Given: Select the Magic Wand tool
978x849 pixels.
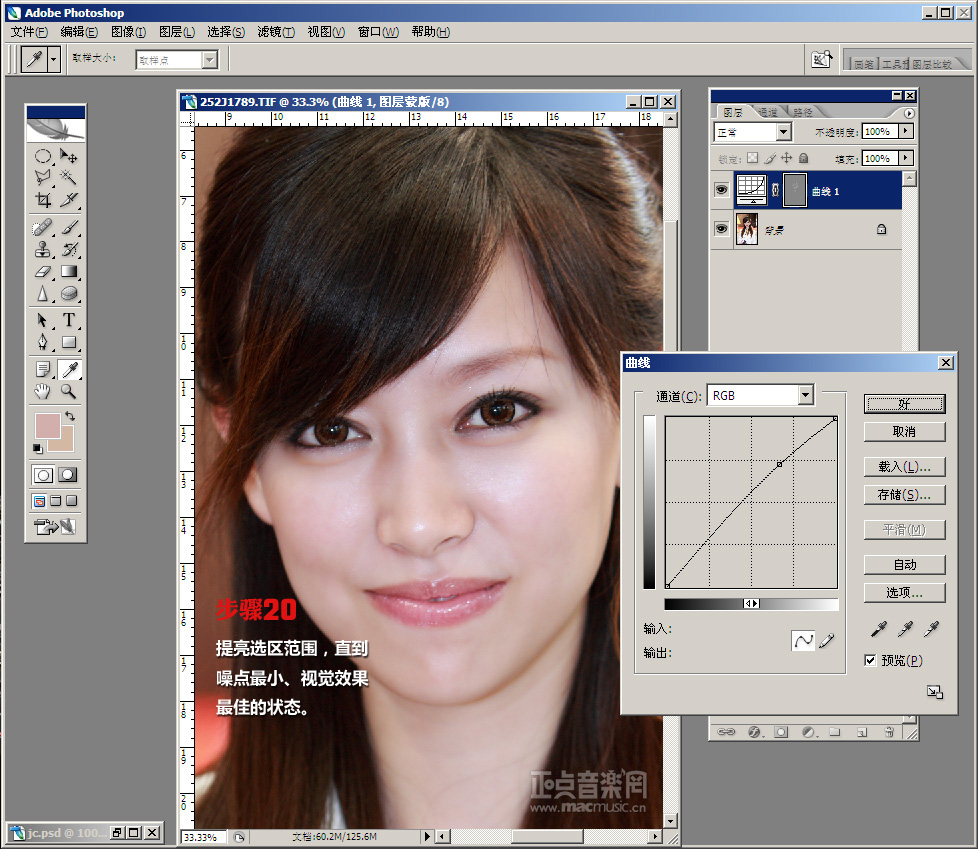Looking at the screenshot, I should point(69,177).
